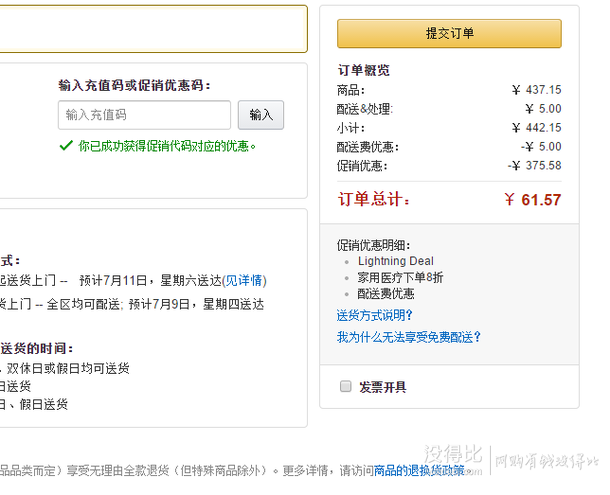Select the 促销优惠 discount -￥375.58
The height and width of the screenshot is (495, 610).
tap(535, 165)
